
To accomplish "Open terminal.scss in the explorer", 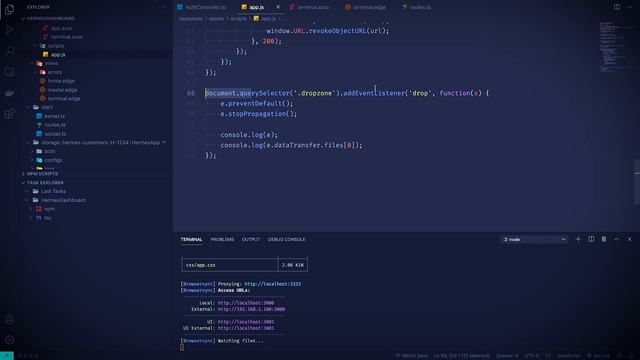I will (x=67, y=37).
